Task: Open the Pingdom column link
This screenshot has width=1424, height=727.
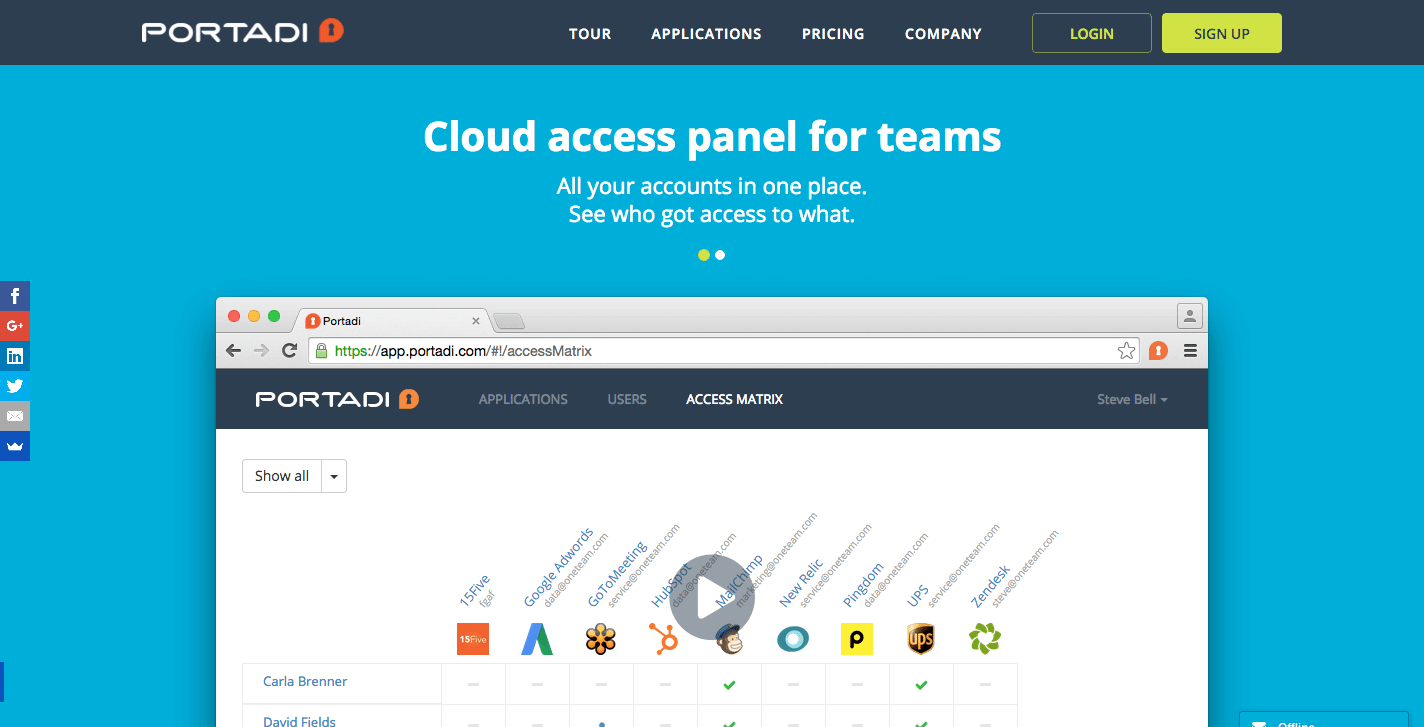Action: point(864,585)
